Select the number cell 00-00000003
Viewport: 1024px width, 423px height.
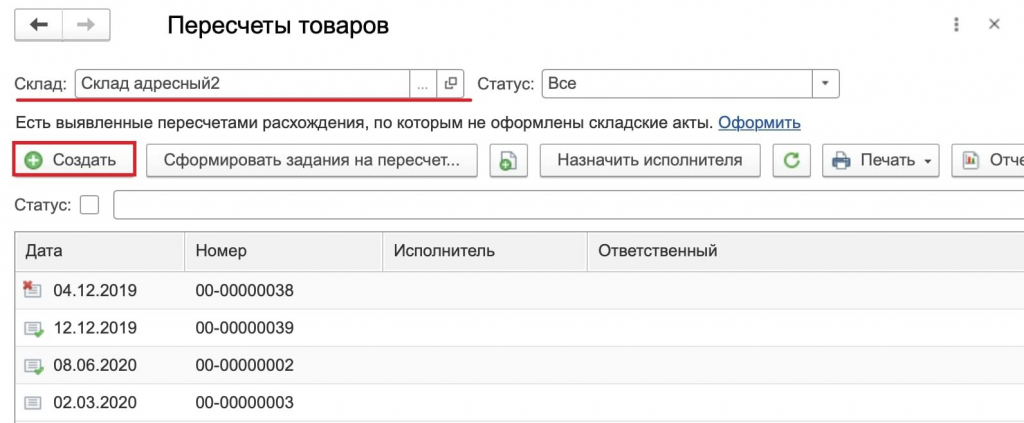pos(244,402)
